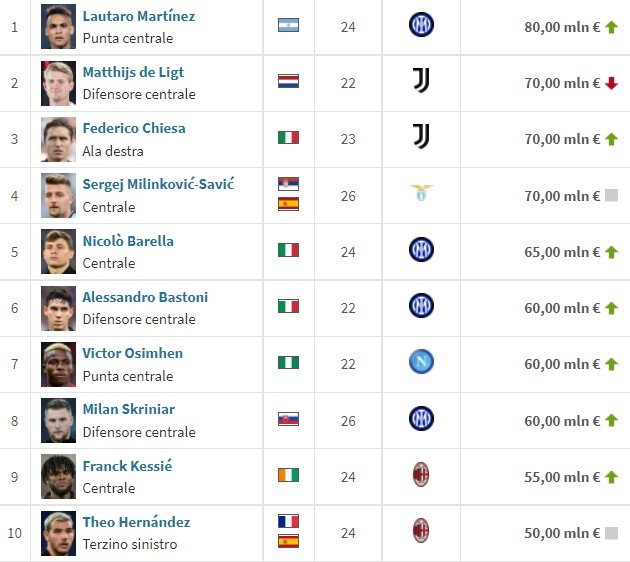This screenshot has width=630, height=562.
Task: Click Federico Chiesa's portrait thumbnail
Action: tap(58, 139)
